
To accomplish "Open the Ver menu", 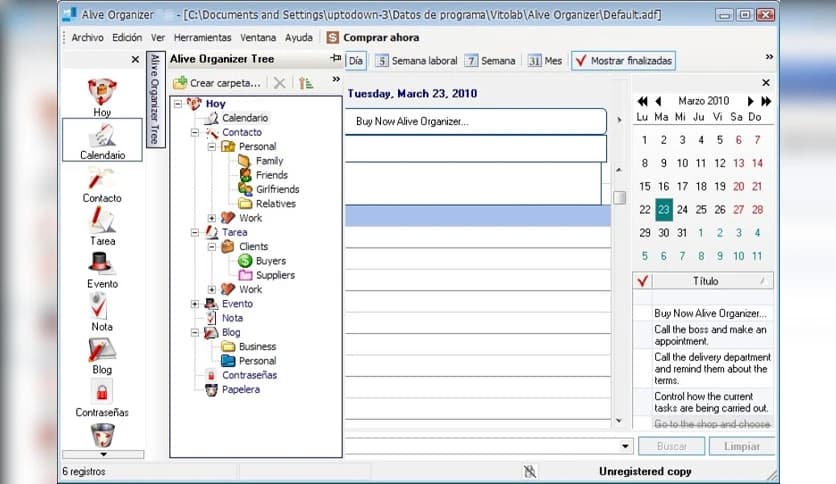I will [158, 37].
